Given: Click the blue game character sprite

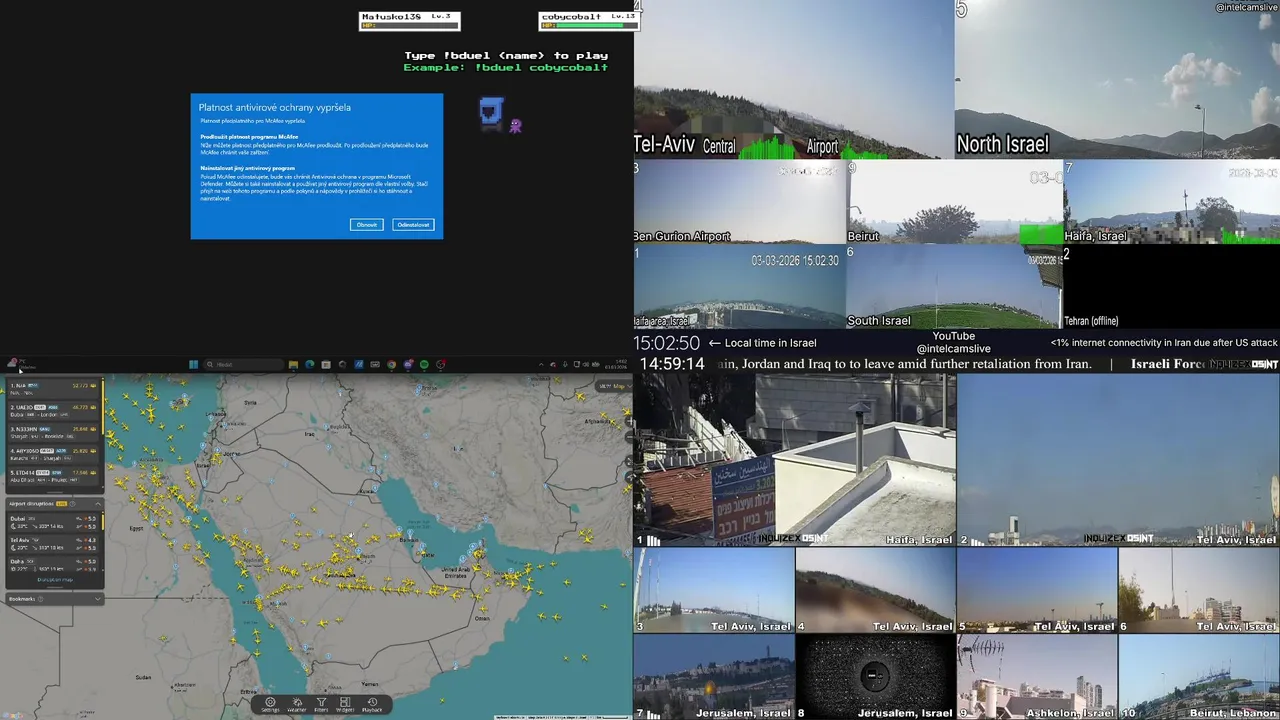Looking at the screenshot, I should point(491,112).
